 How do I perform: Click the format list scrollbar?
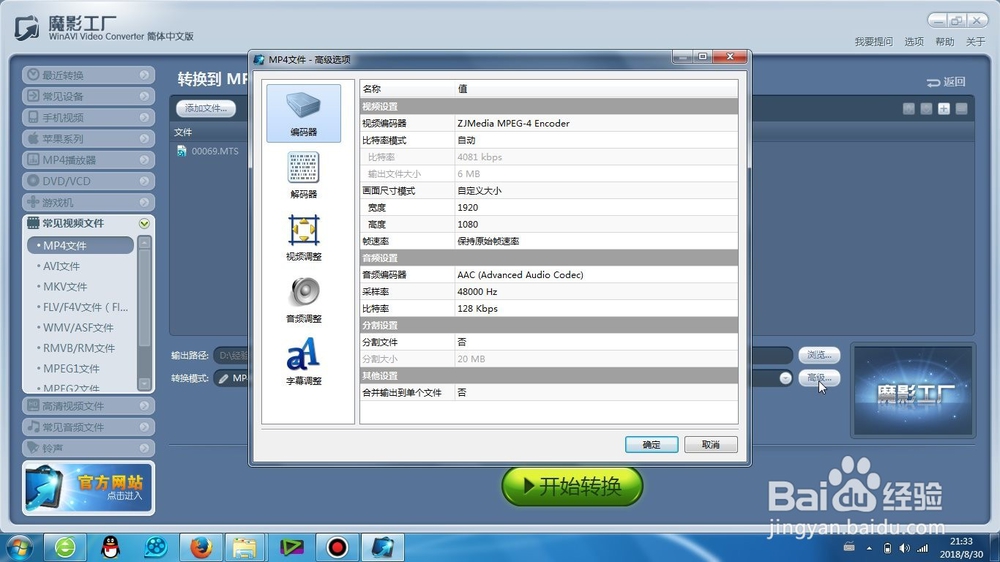(145, 313)
